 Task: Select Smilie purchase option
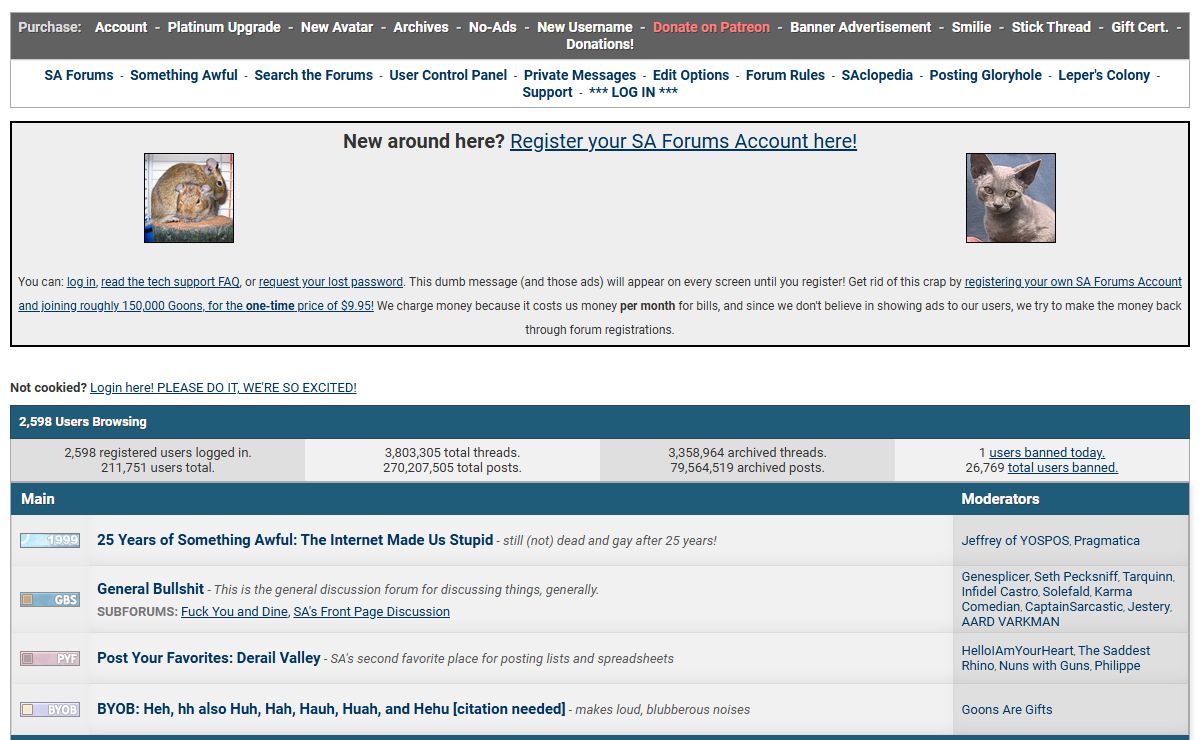coord(972,27)
